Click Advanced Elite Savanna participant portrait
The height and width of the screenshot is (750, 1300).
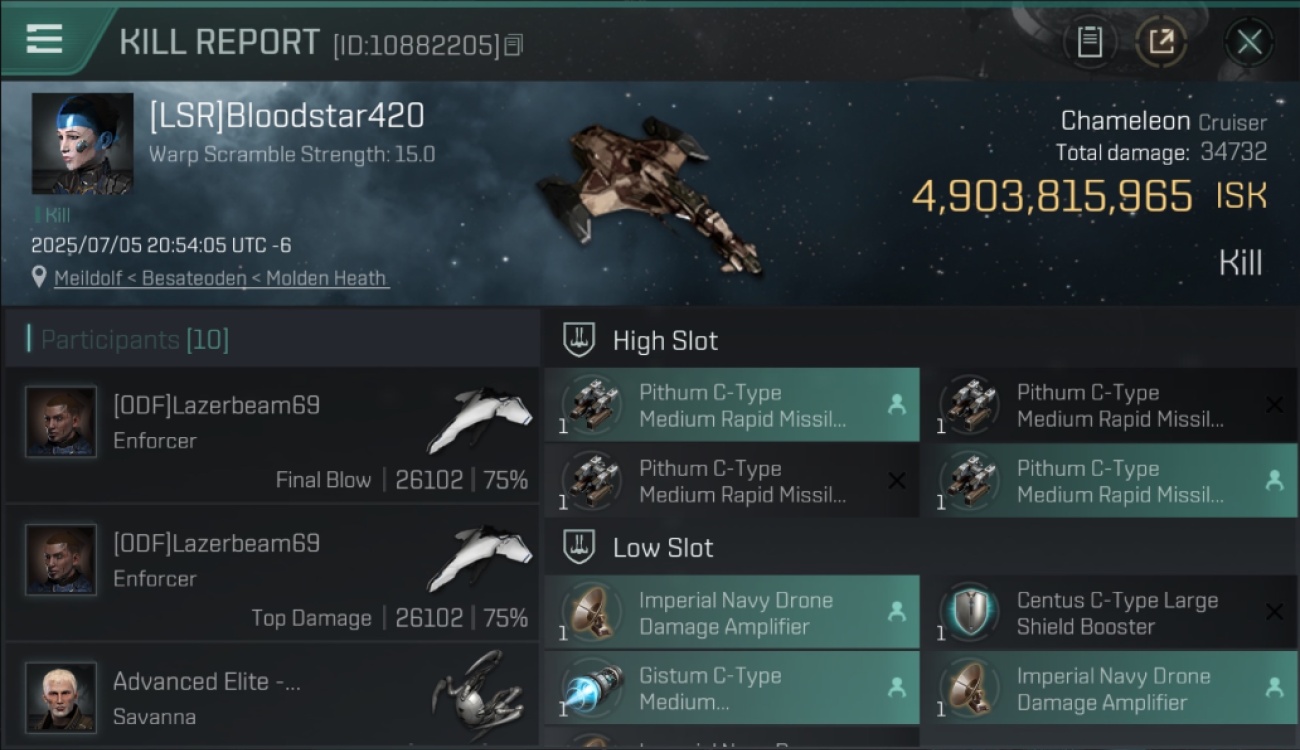(x=61, y=697)
